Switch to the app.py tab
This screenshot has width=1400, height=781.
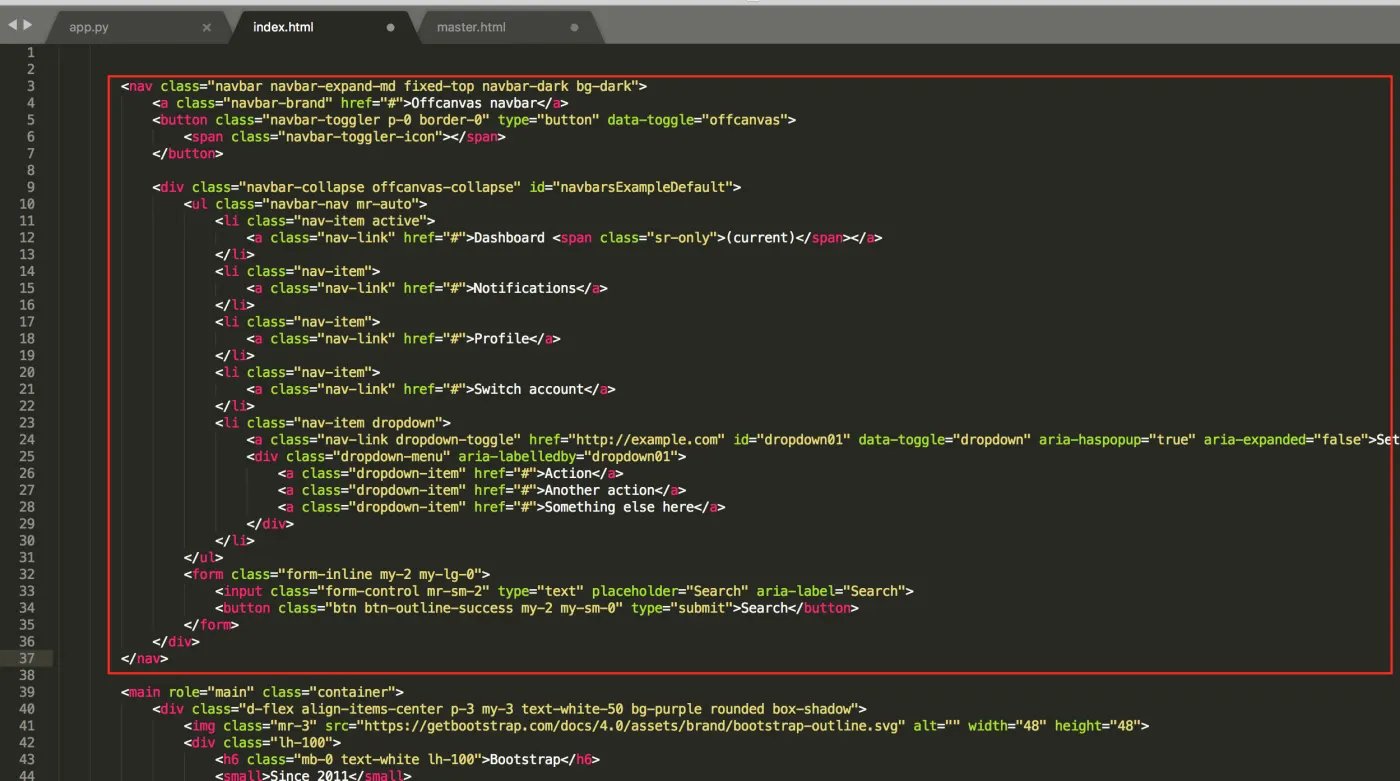point(89,28)
